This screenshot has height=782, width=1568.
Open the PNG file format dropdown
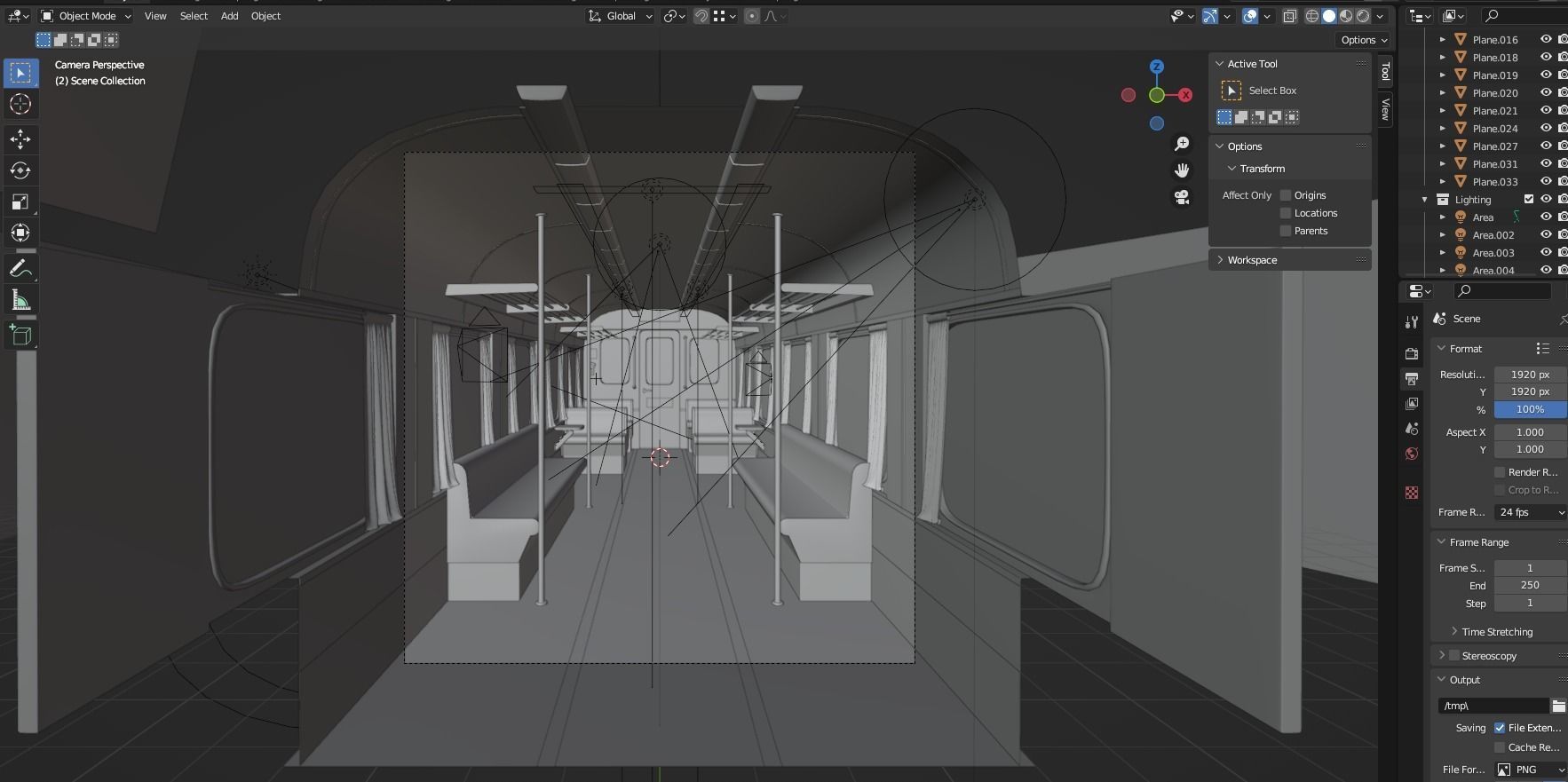[1531, 770]
